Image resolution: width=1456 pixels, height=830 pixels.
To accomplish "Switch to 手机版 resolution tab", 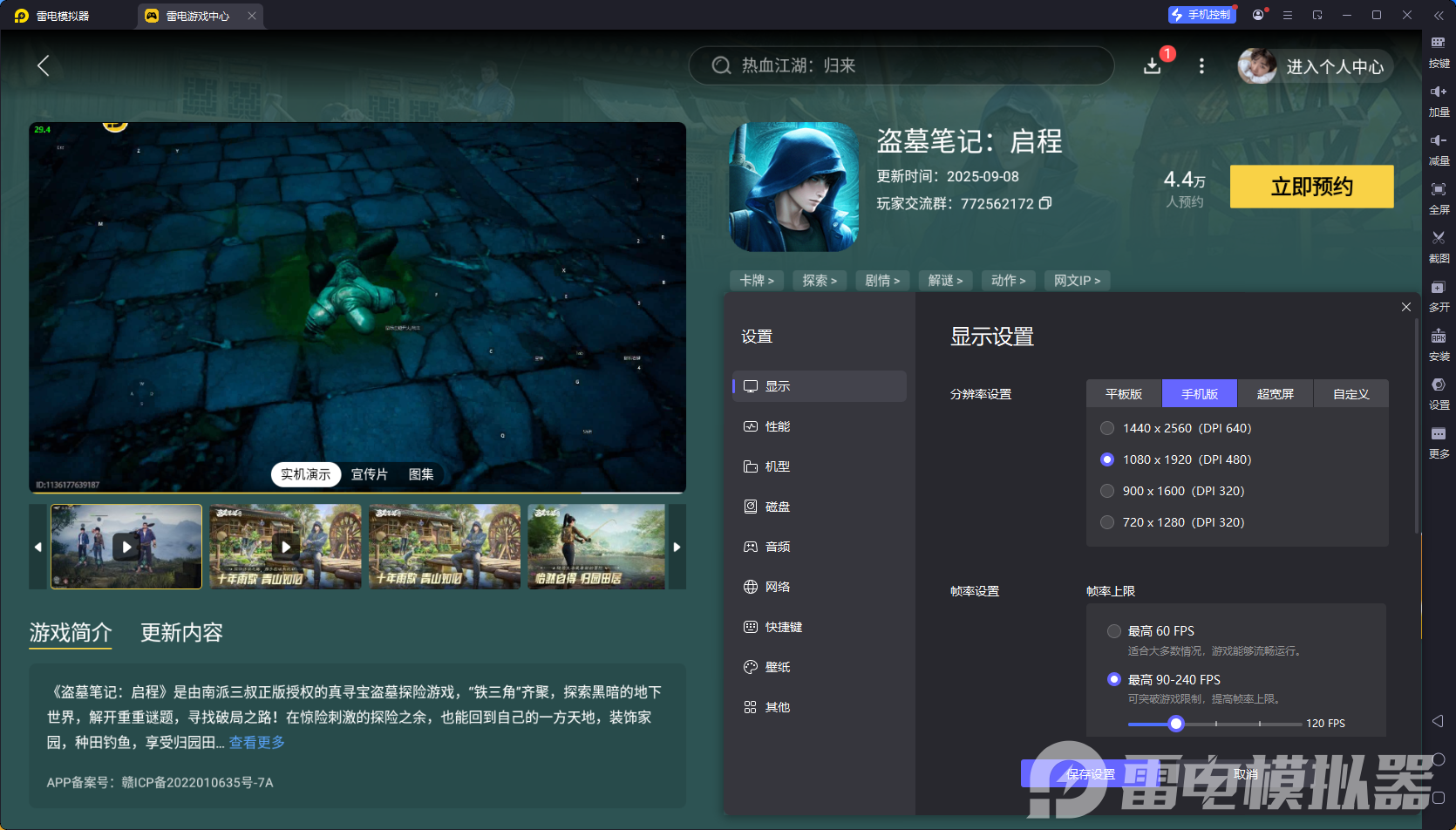I will tap(1200, 394).
